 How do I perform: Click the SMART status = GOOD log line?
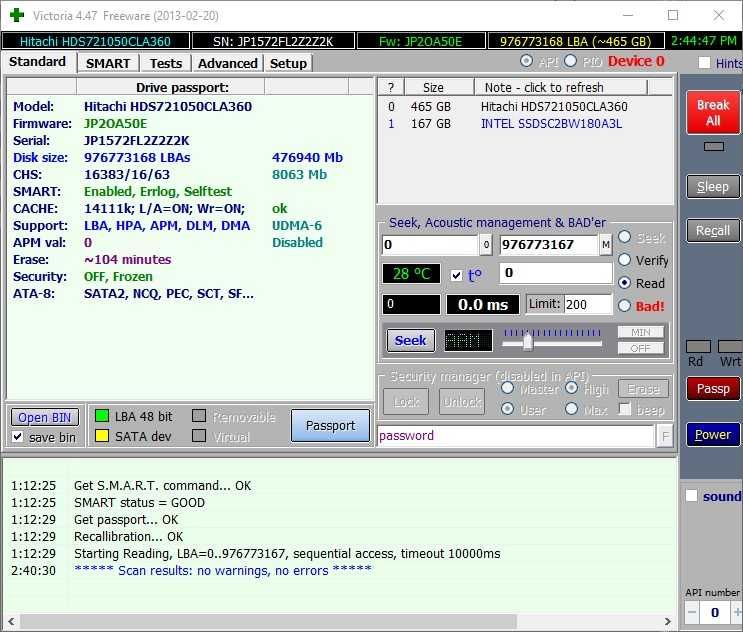point(139,503)
